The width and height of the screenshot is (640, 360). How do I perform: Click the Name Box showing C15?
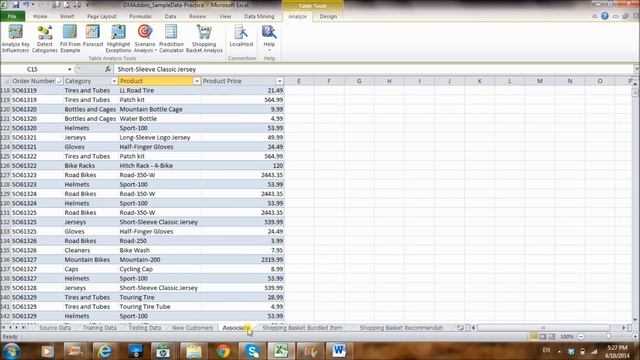point(33,69)
